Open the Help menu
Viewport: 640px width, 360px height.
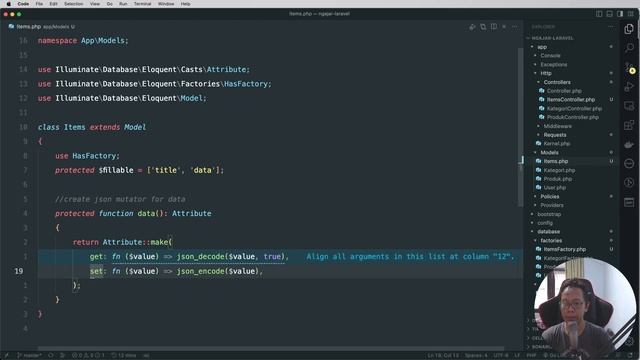[x=185, y=4]
